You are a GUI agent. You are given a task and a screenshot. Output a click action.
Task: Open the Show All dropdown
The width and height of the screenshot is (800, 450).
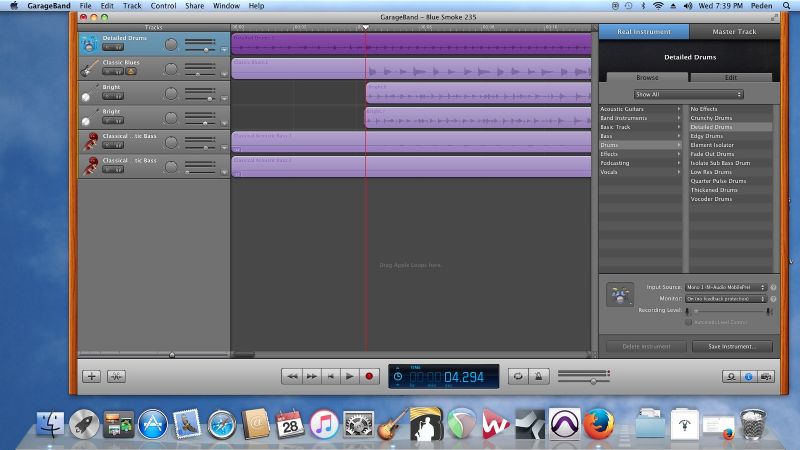(689, 94)
